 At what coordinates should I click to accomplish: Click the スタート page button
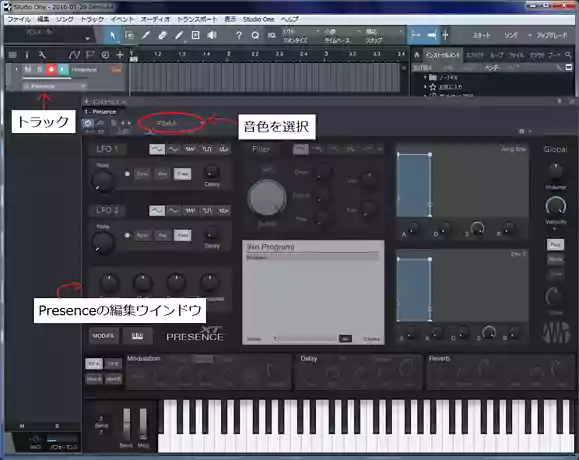coord(482,35)
